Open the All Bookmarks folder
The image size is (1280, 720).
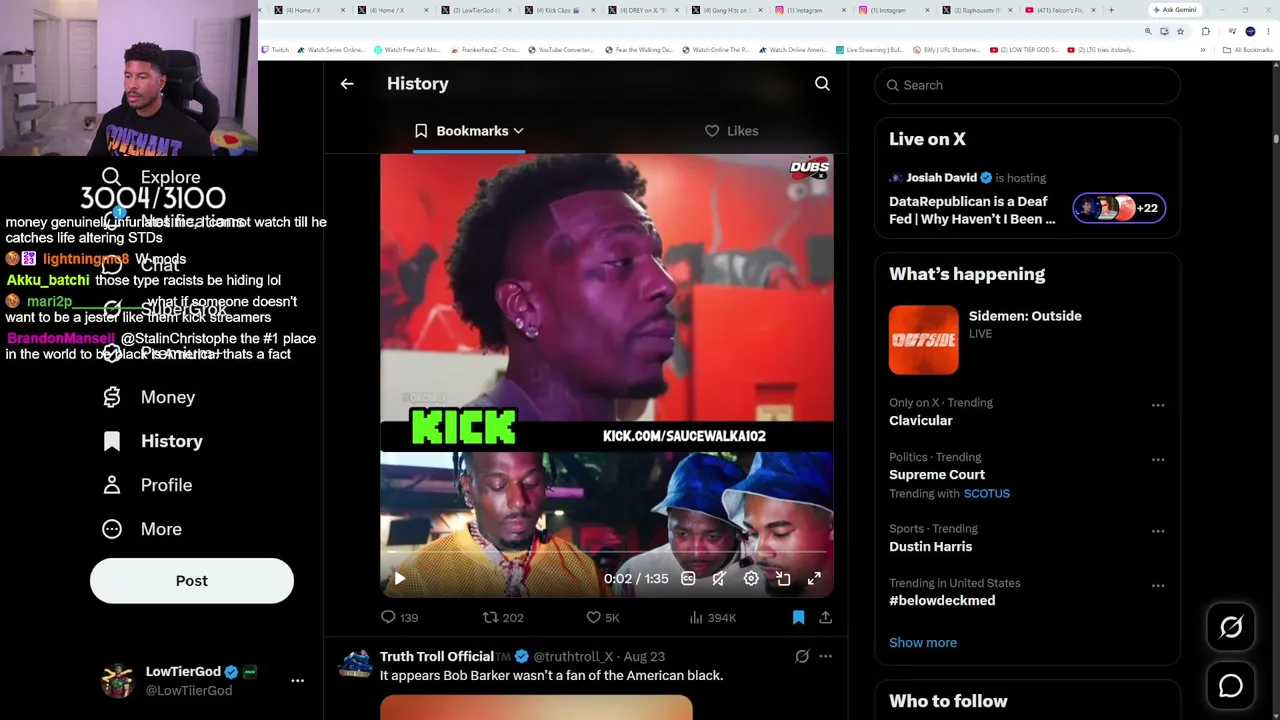(1247, 50)
